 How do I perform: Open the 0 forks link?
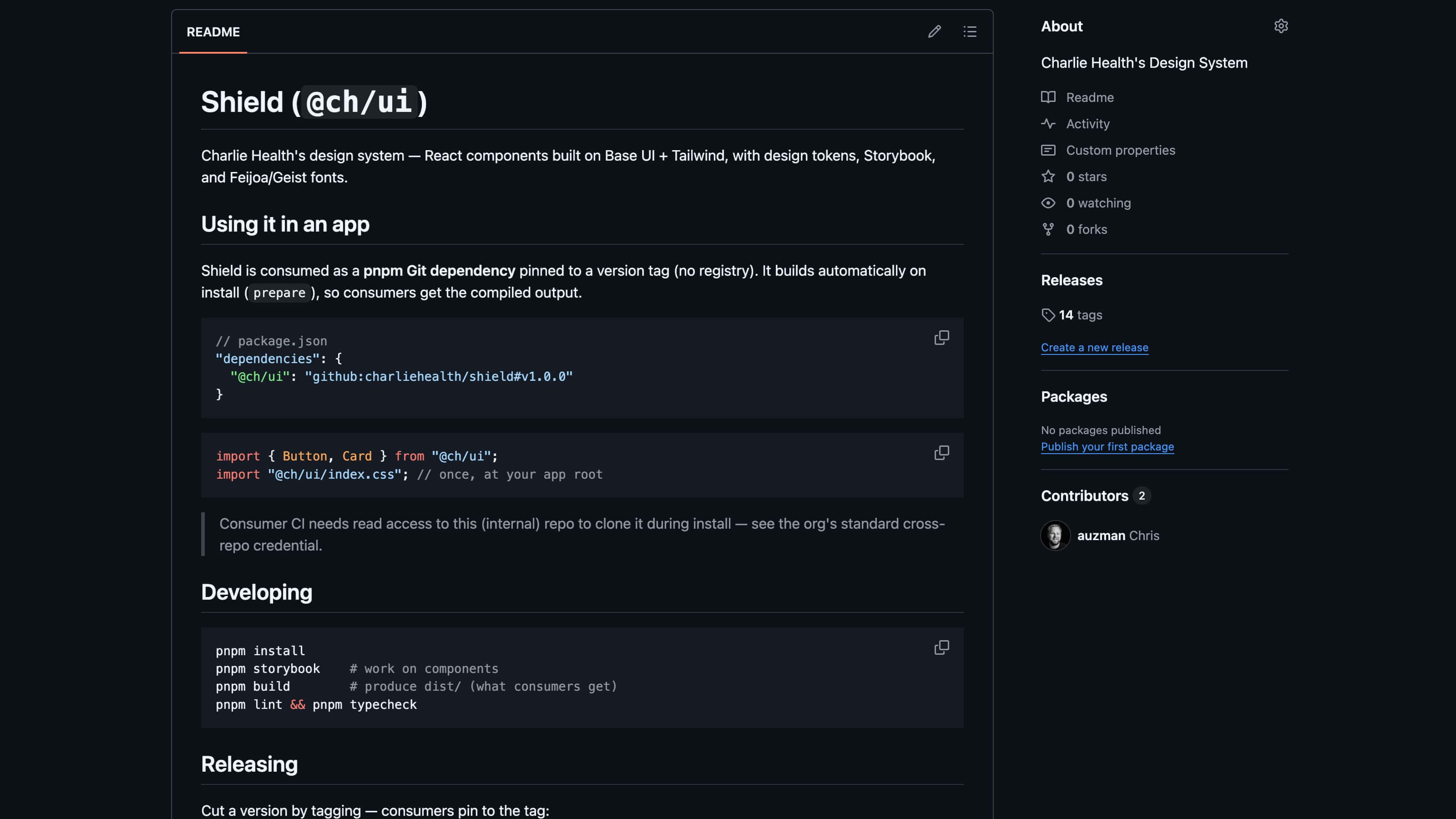tap(1087, 229)
